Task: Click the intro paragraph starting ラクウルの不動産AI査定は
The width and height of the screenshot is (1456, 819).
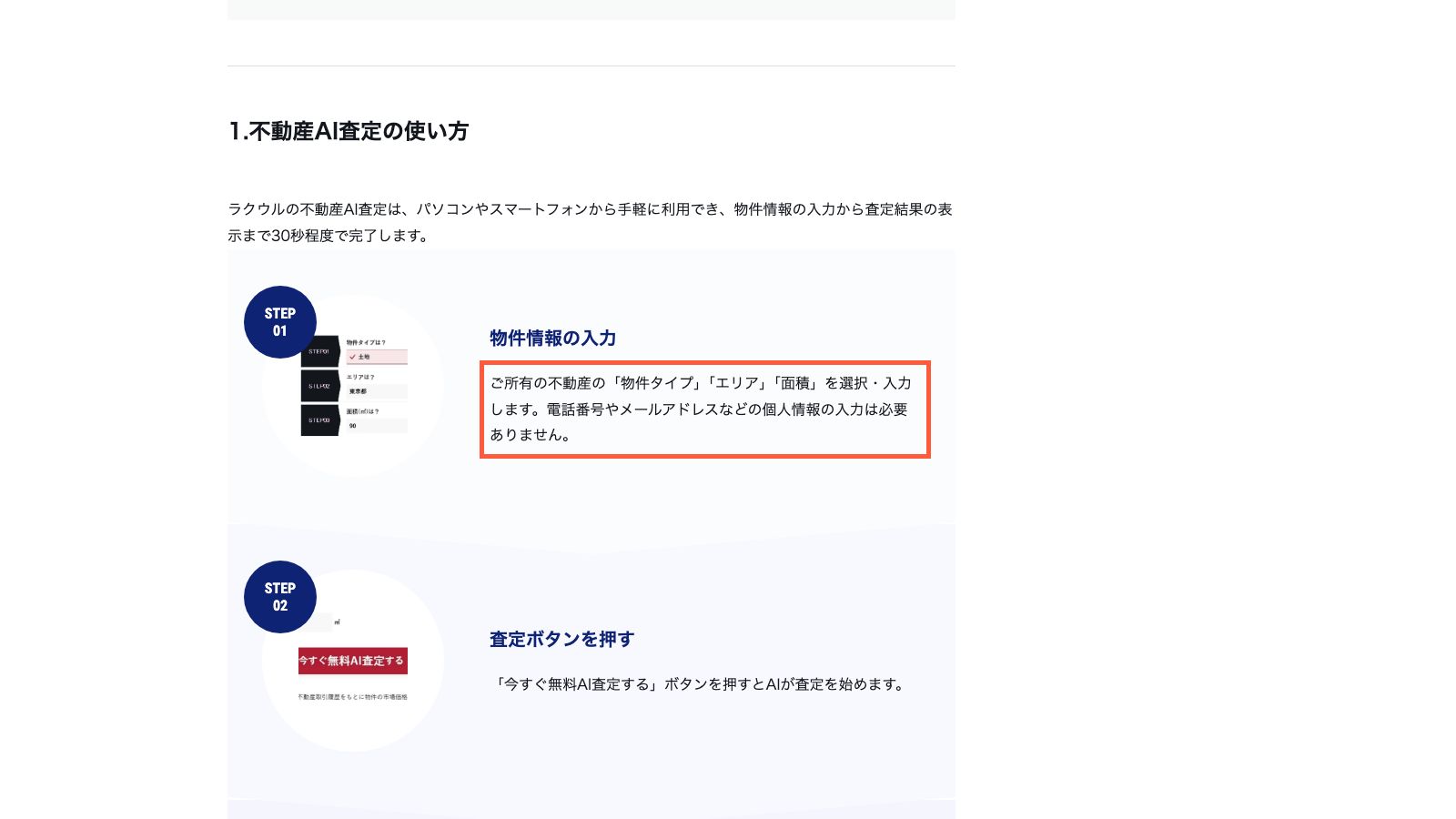Action: pos(591,222)
